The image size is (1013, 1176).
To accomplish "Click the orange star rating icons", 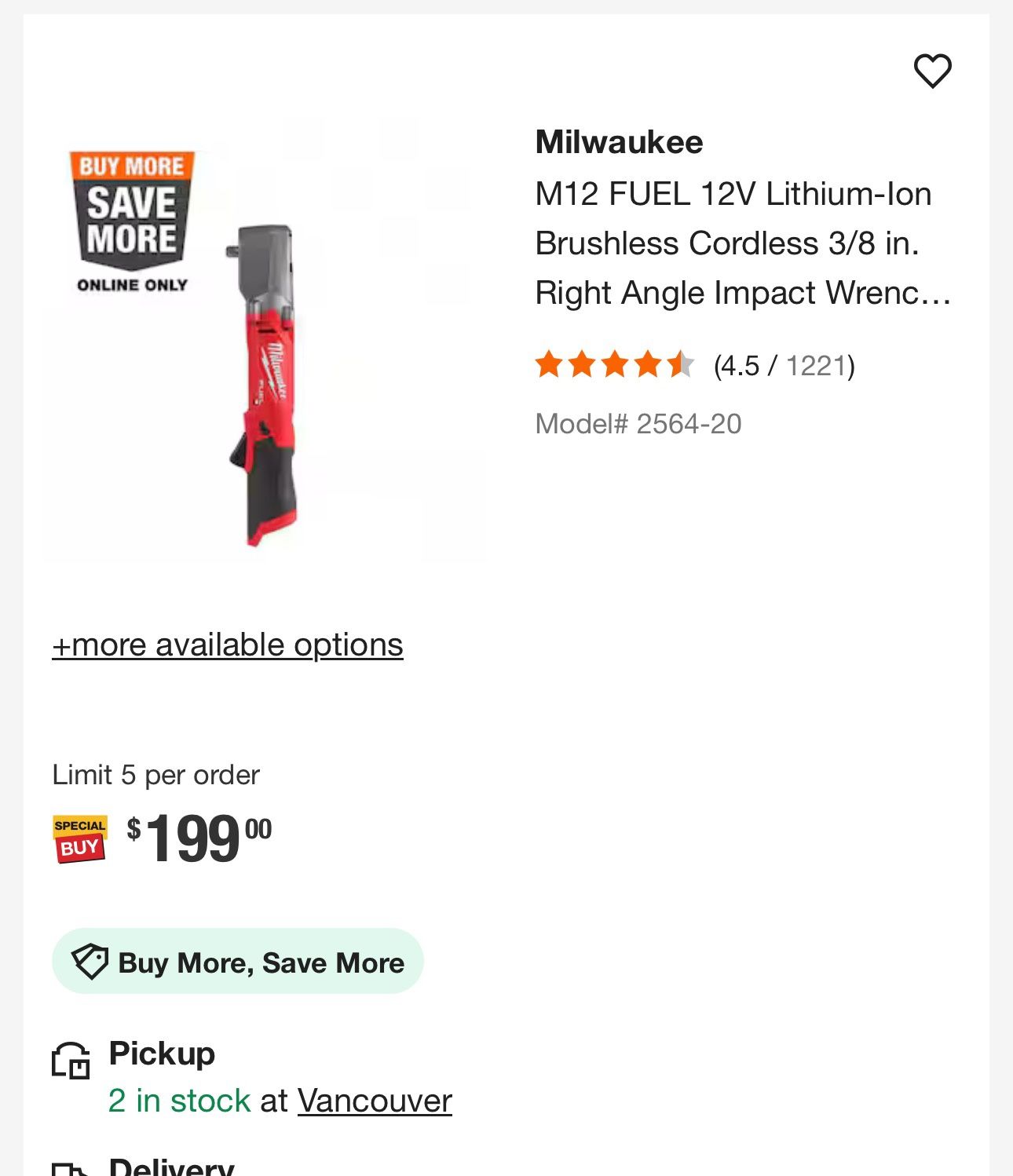I will (614, 365).
